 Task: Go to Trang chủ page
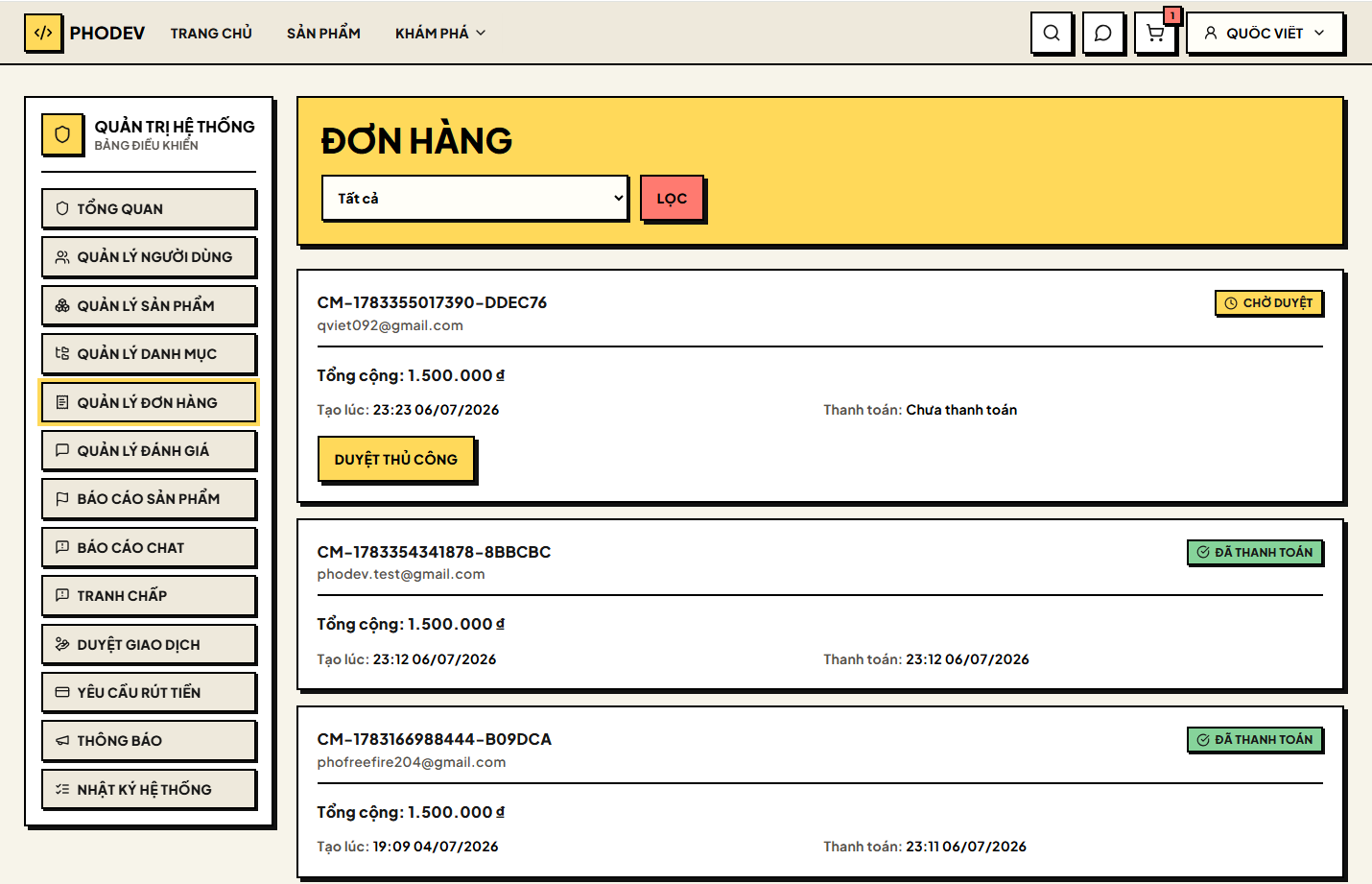click(211, 33)
